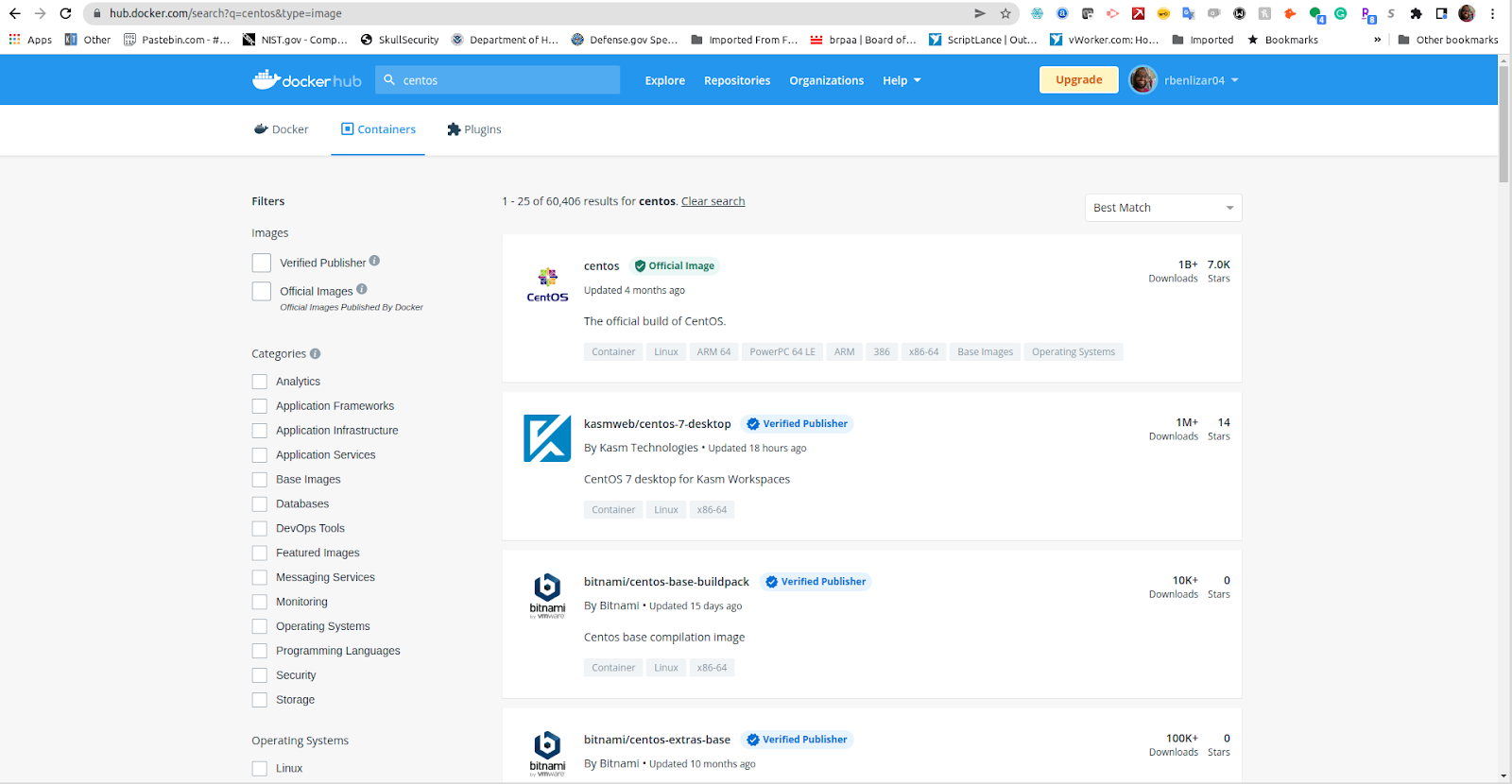Viewport: 1512px width, 784px height.
Task: Click the browser address bar URL
Action: (x=226, y=13)
